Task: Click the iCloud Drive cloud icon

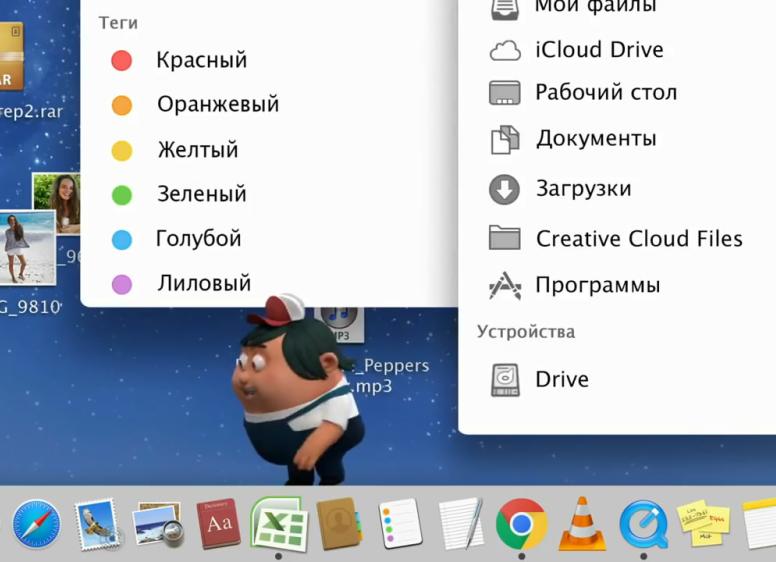Action: (505, 50)
